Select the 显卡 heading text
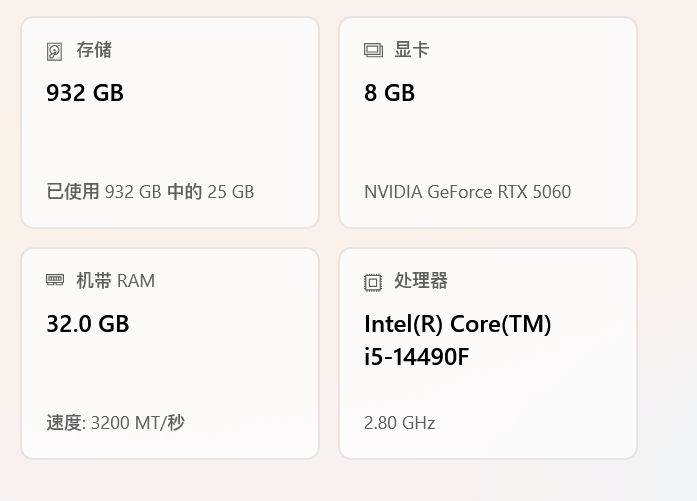Image resolution: width=697 pixels, height=501 pixels. point(411,50)
